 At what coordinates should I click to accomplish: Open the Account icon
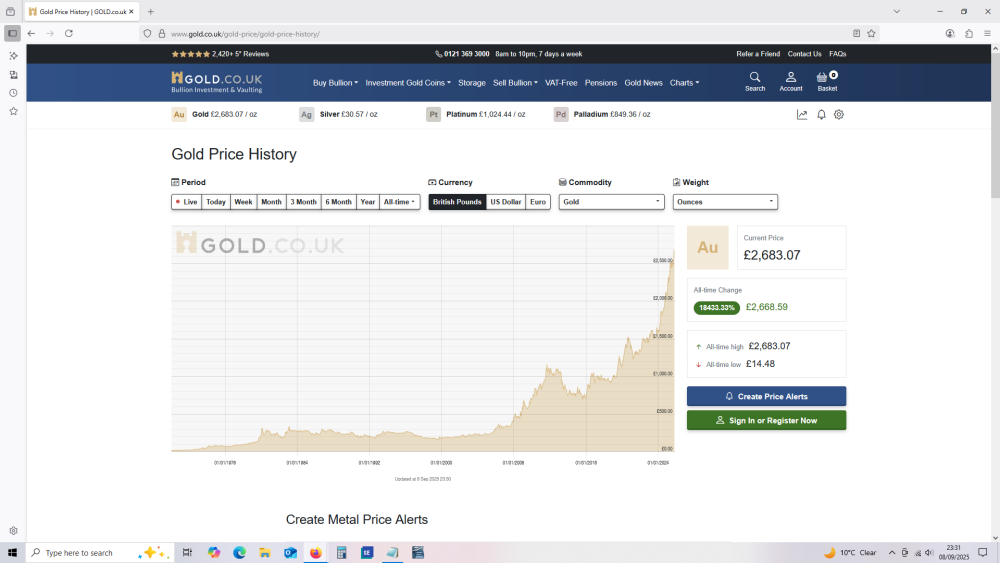point(790,82)
